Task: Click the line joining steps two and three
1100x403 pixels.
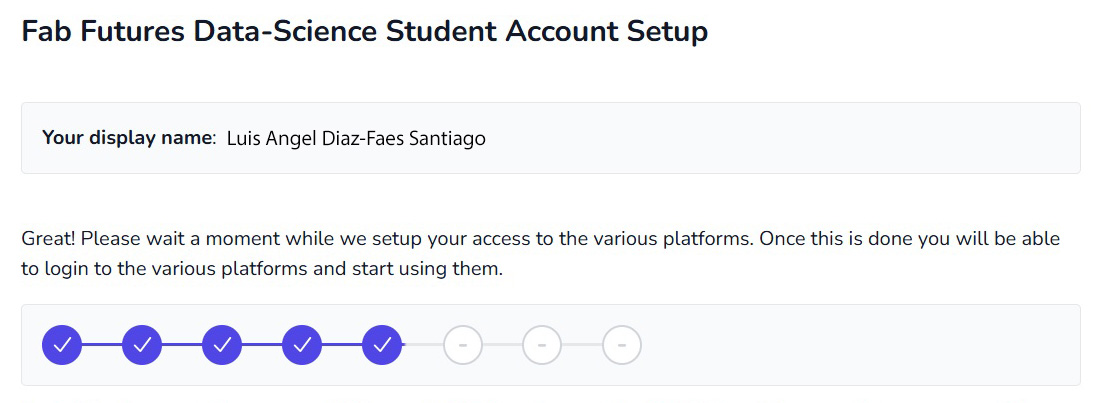Action: point(182,345)
